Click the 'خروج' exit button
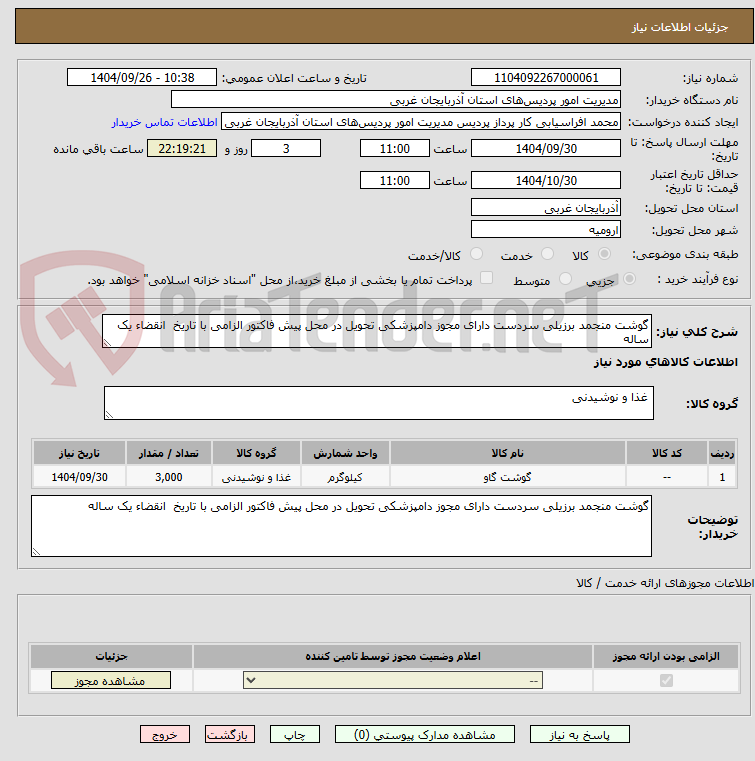This screenshot has width=755, height=761. (164, 734)
